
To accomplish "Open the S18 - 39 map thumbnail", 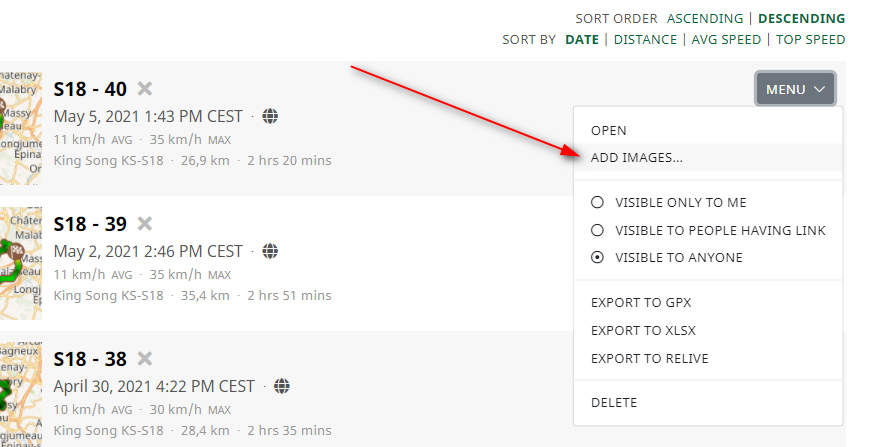I will [21, 263].
